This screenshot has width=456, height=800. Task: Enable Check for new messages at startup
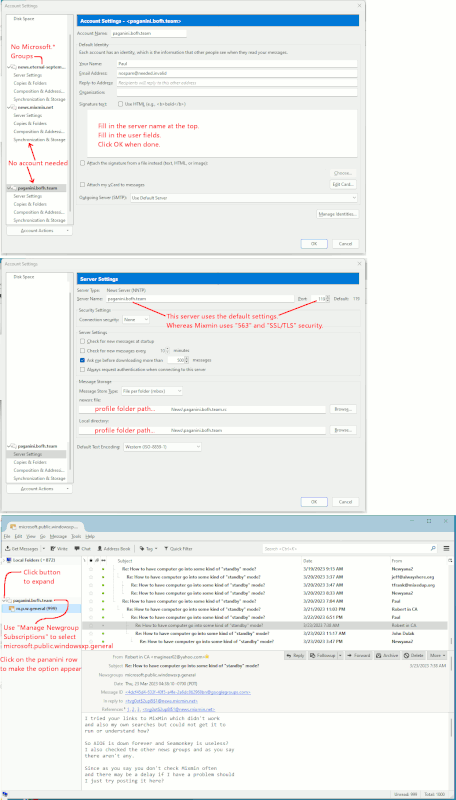(x=83, y=341)
